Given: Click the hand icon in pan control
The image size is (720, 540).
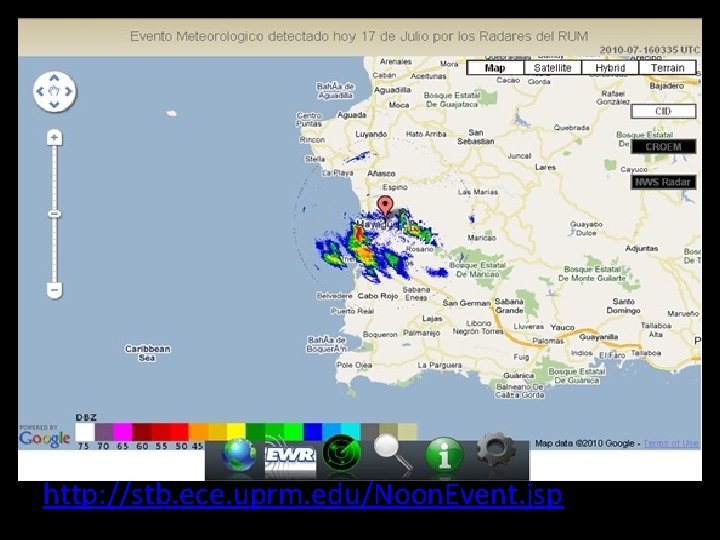Looking at the screenshot, I should [54, 91].
